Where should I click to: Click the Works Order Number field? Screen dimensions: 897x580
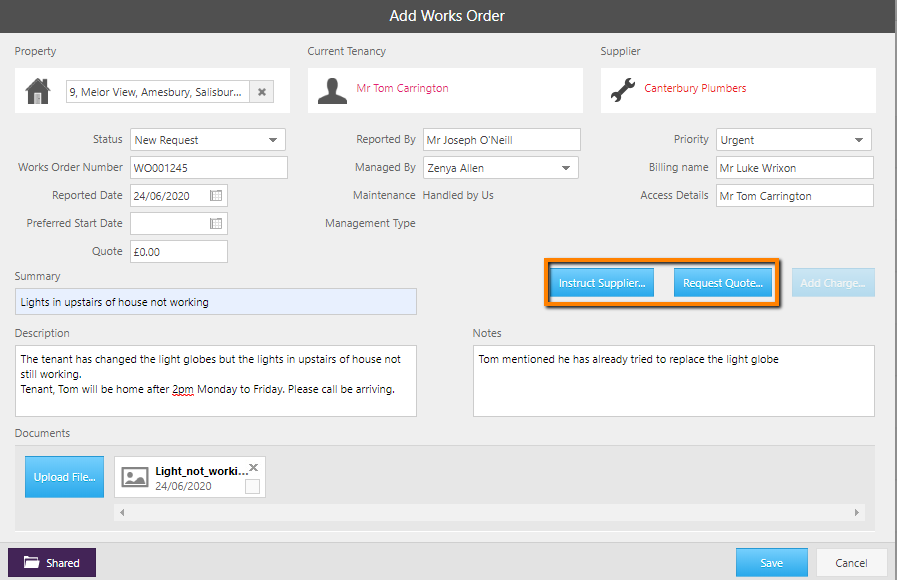coord(209,168)
